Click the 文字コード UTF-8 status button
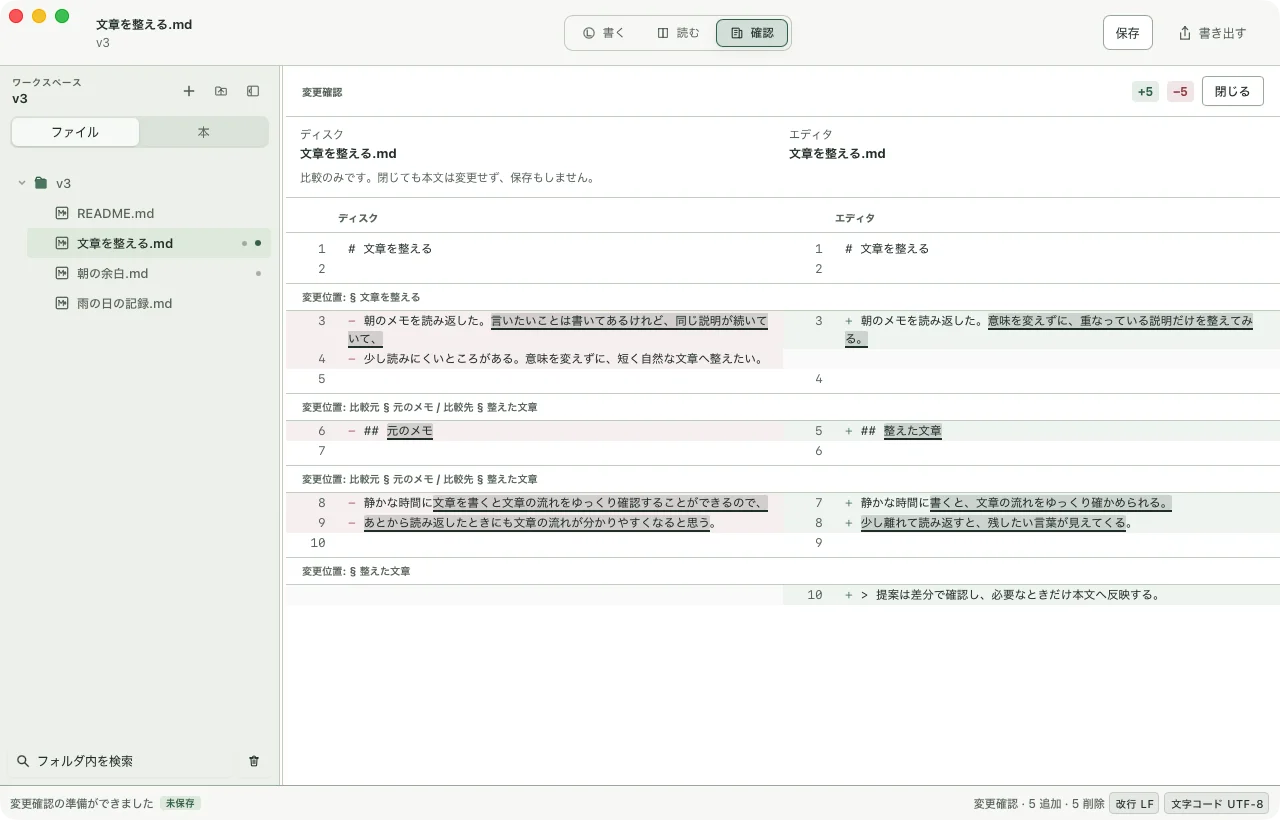 (x=1216, y=804)
